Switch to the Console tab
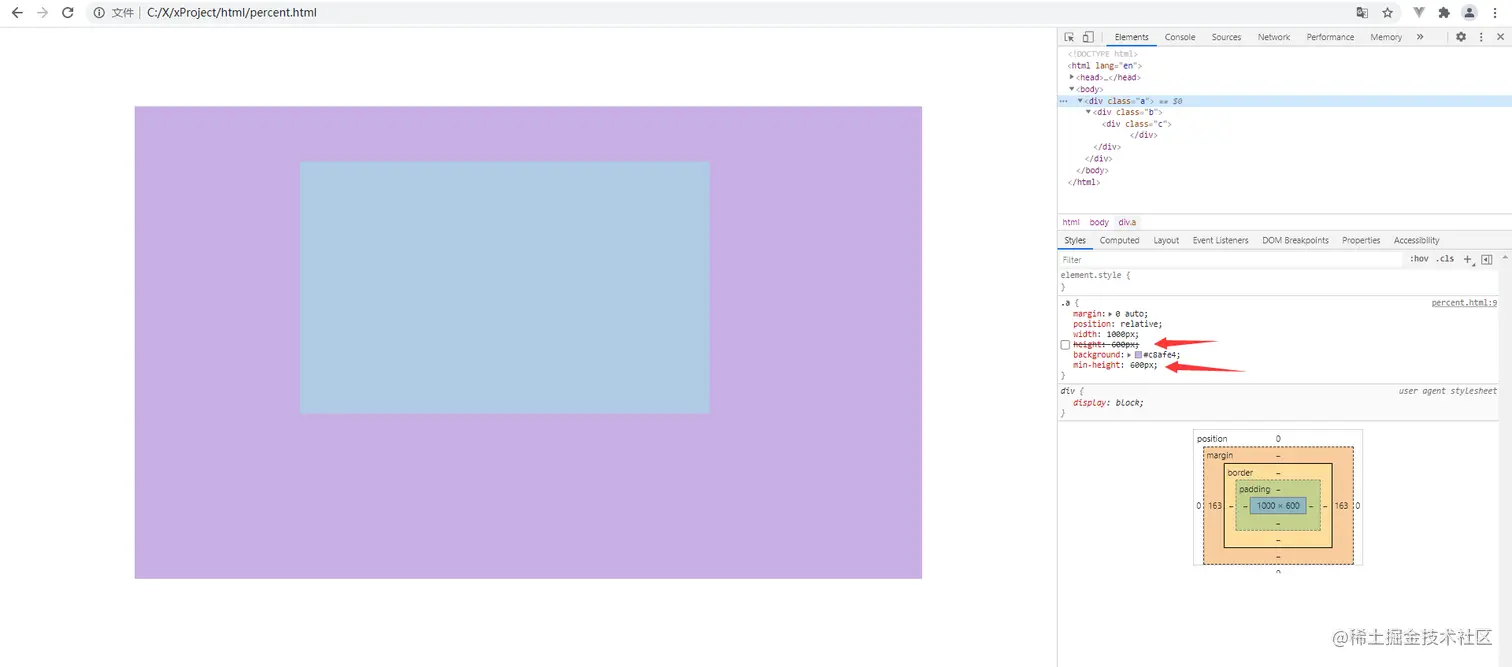 click(x=1179, y=37)
